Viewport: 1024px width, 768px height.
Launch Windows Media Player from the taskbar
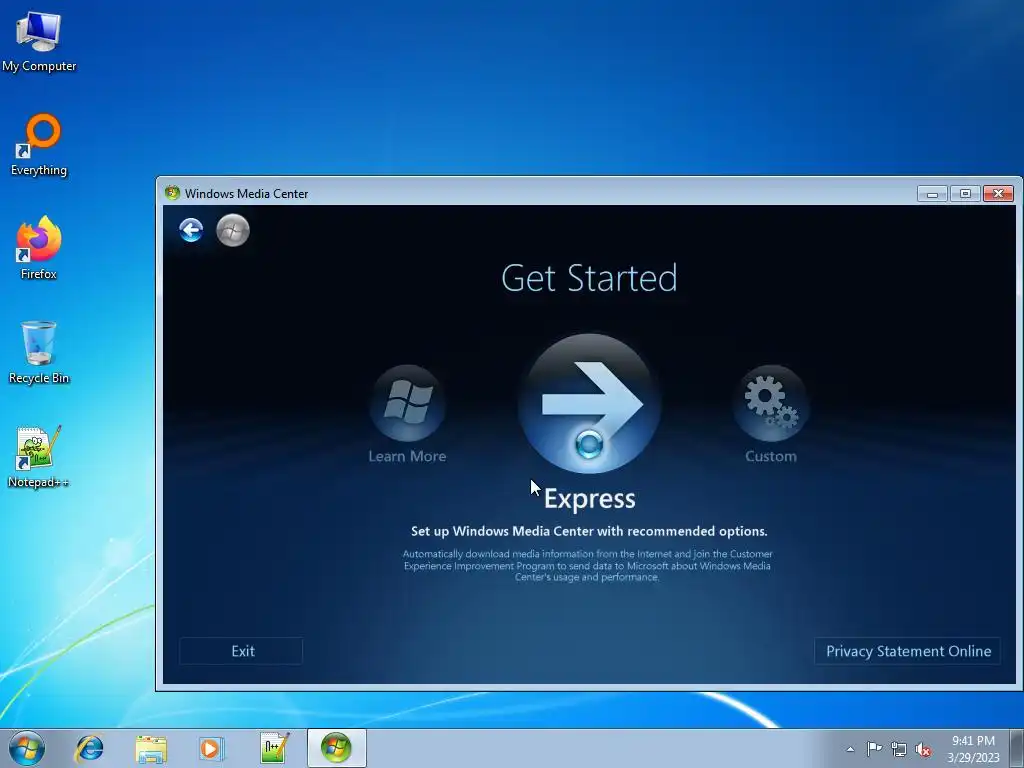coord(212,748)
